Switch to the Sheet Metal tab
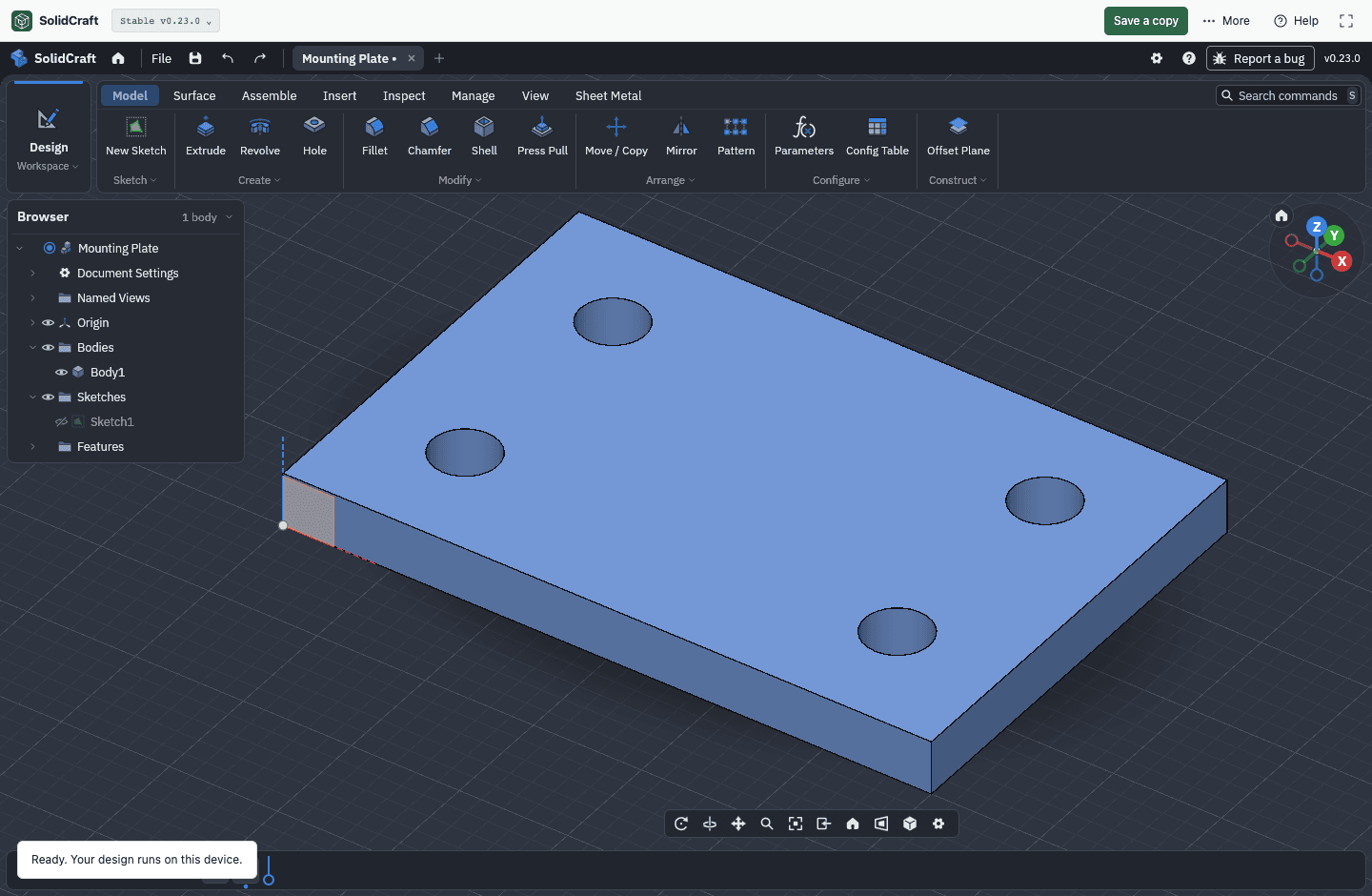This screenshot has width=1372, height=896. click(608, 96)
